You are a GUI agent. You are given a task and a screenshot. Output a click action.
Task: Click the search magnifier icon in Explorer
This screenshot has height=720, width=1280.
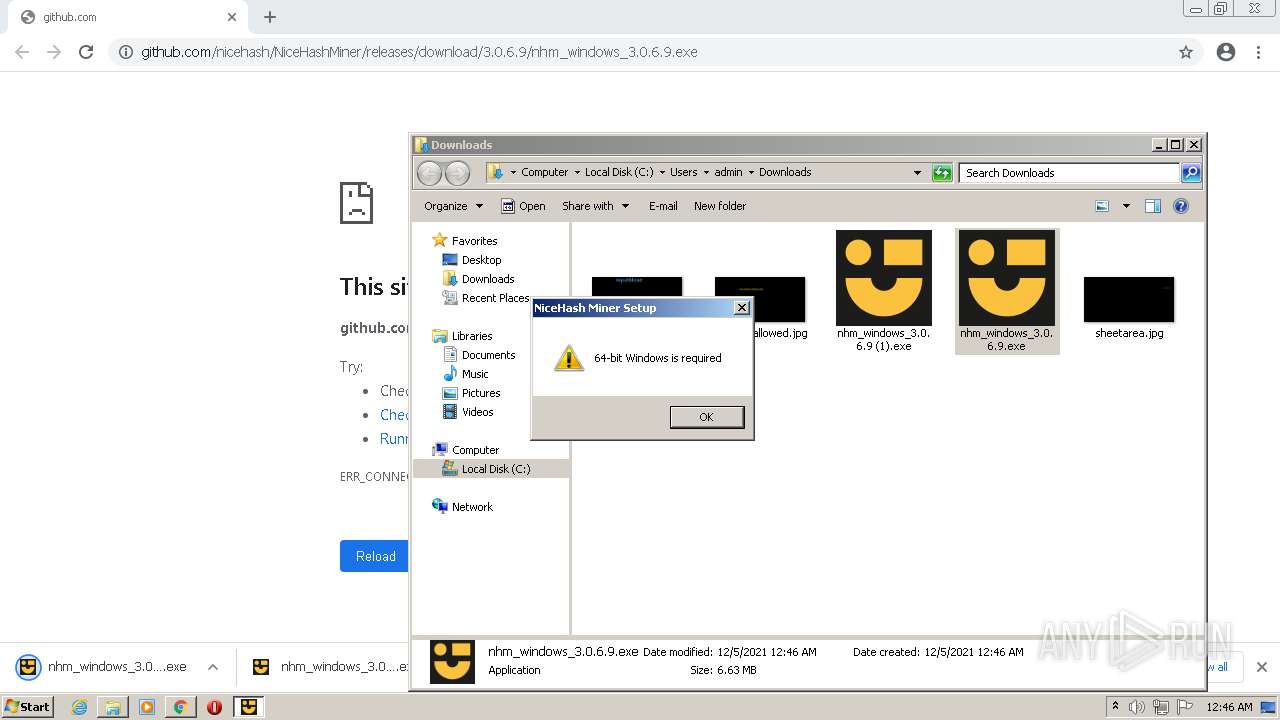pos(1190,173)
